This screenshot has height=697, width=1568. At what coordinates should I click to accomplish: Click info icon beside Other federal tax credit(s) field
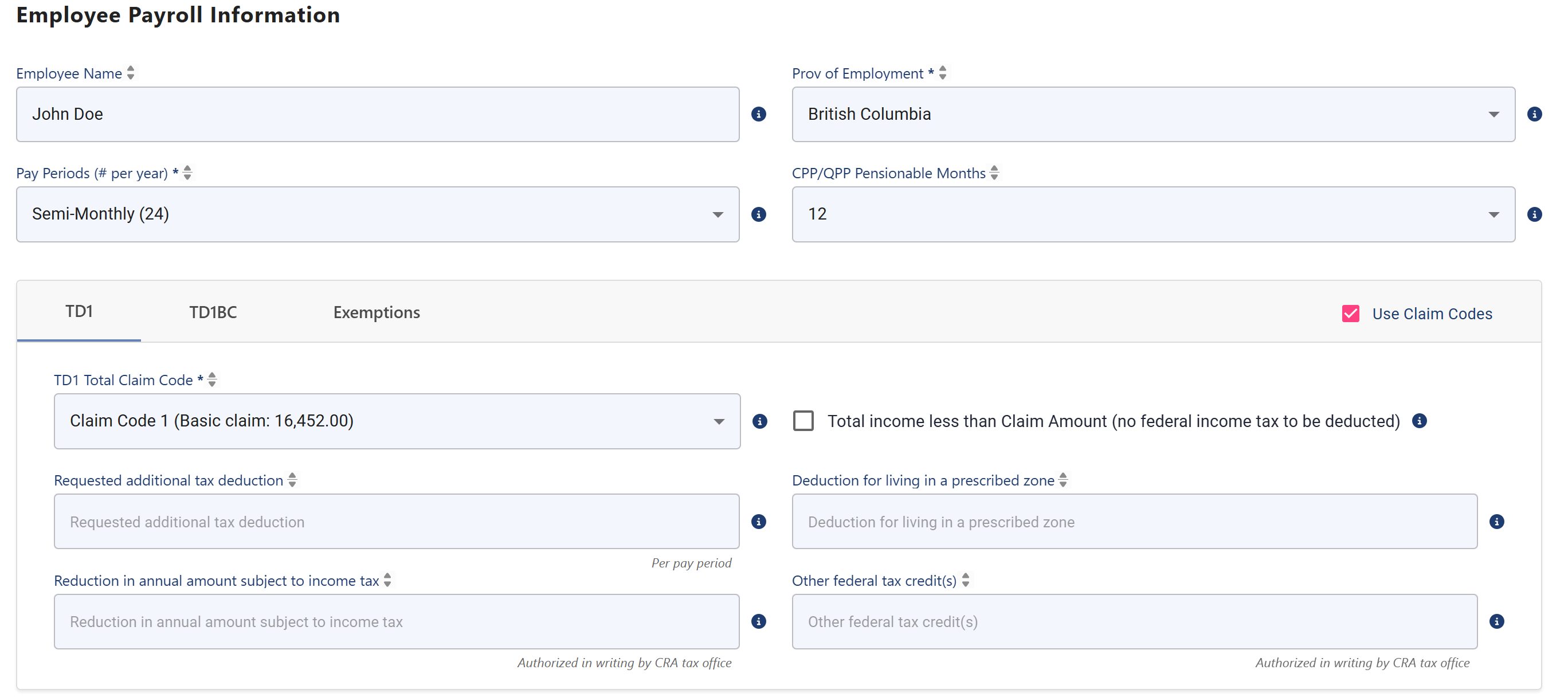(1497, 621)
